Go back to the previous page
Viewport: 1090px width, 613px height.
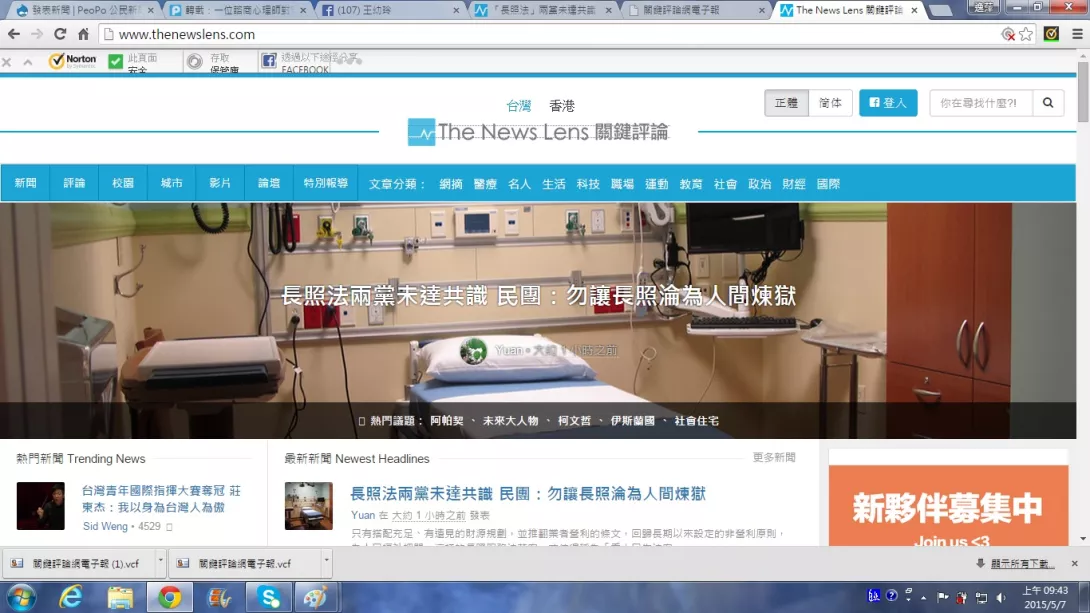tap(14, 34)
